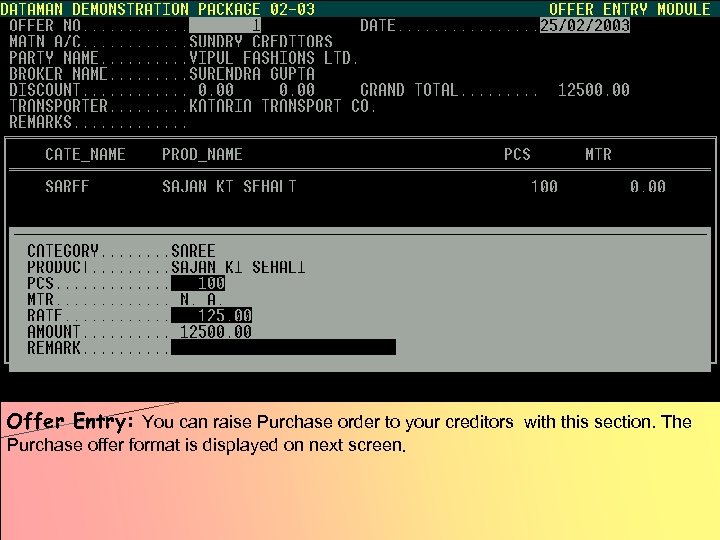
Task: Click CATEGORY value SAREE in detail panel
Action: [193, 251]
